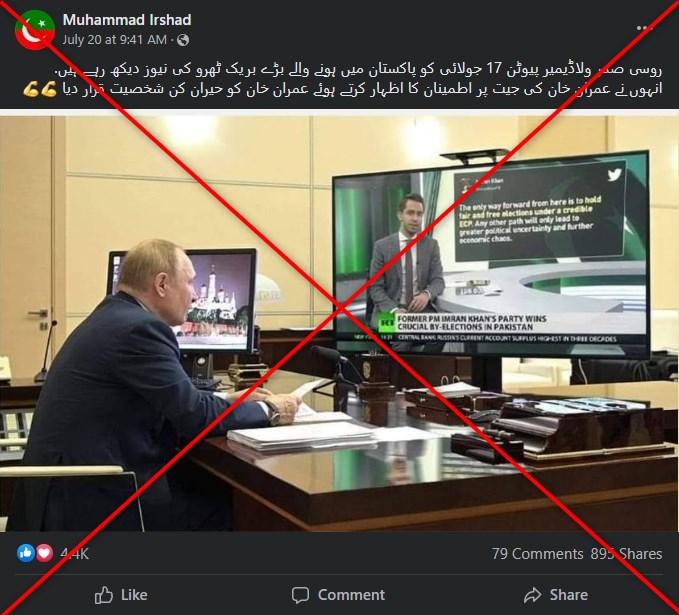The width and height of the screenshot is (679, 615).
Task: Click the blue Like reaction icon
Action: (x=26, y=553)
